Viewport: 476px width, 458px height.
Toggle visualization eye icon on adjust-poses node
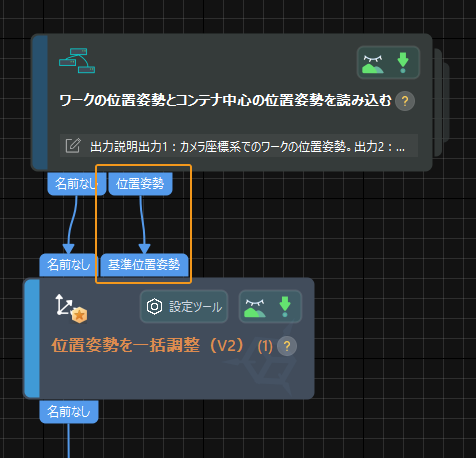(x=255, y=308)
